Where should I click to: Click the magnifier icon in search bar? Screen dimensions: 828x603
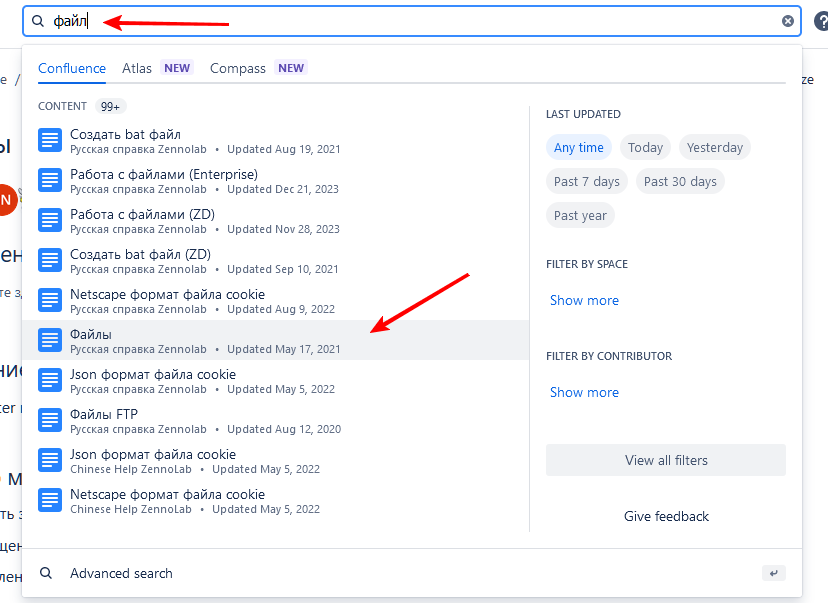[38, 21]
